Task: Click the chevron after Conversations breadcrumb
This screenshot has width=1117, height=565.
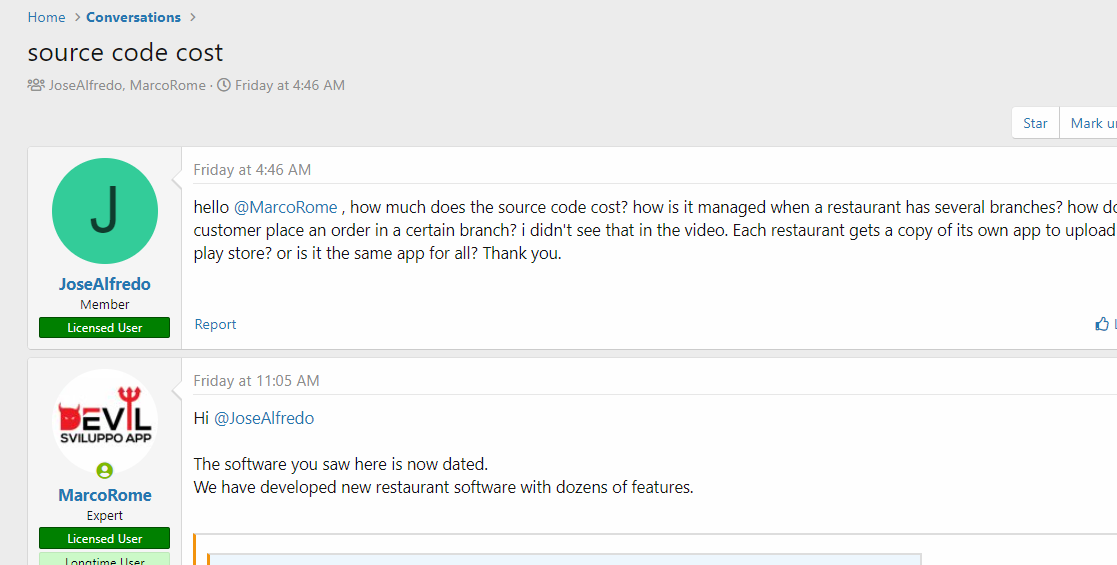Action: tap(193, 17)
